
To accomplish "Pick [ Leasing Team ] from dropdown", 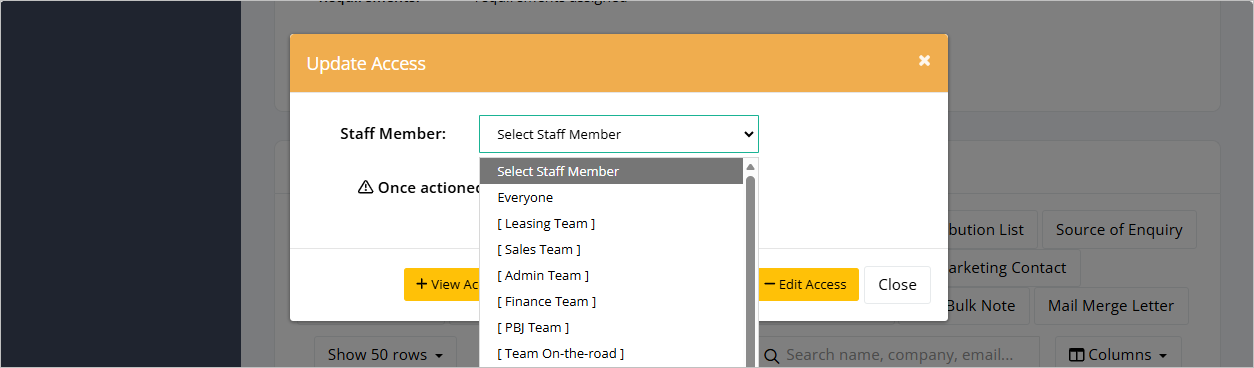I will pyautogui.click(x=611, y=223).
